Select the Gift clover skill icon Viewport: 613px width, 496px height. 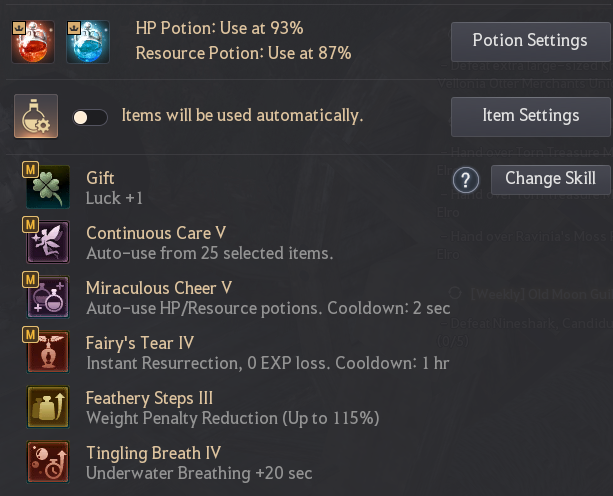point(47,187)
